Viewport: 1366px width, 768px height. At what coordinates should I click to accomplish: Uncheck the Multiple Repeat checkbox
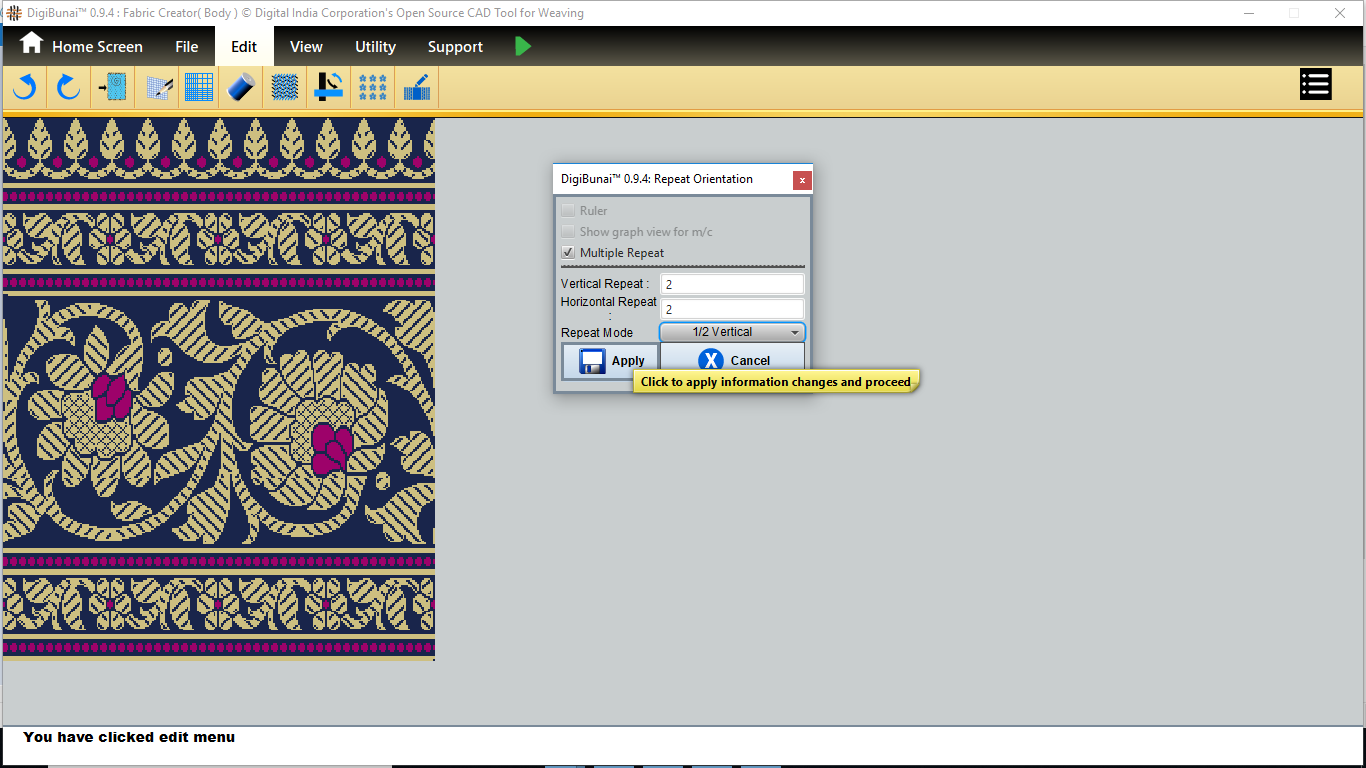click(x=568, y=253)
